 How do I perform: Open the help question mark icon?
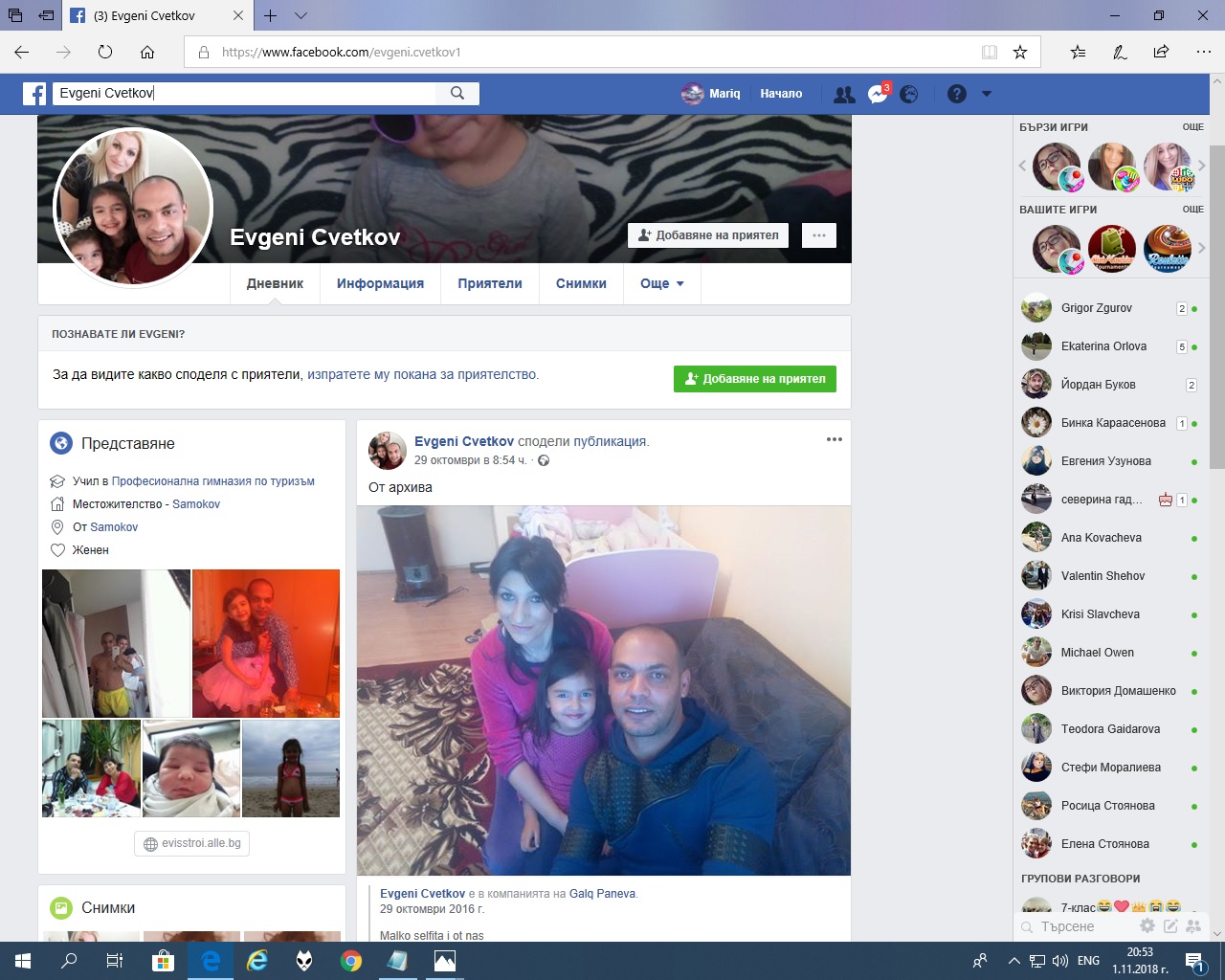coord(957,94)
